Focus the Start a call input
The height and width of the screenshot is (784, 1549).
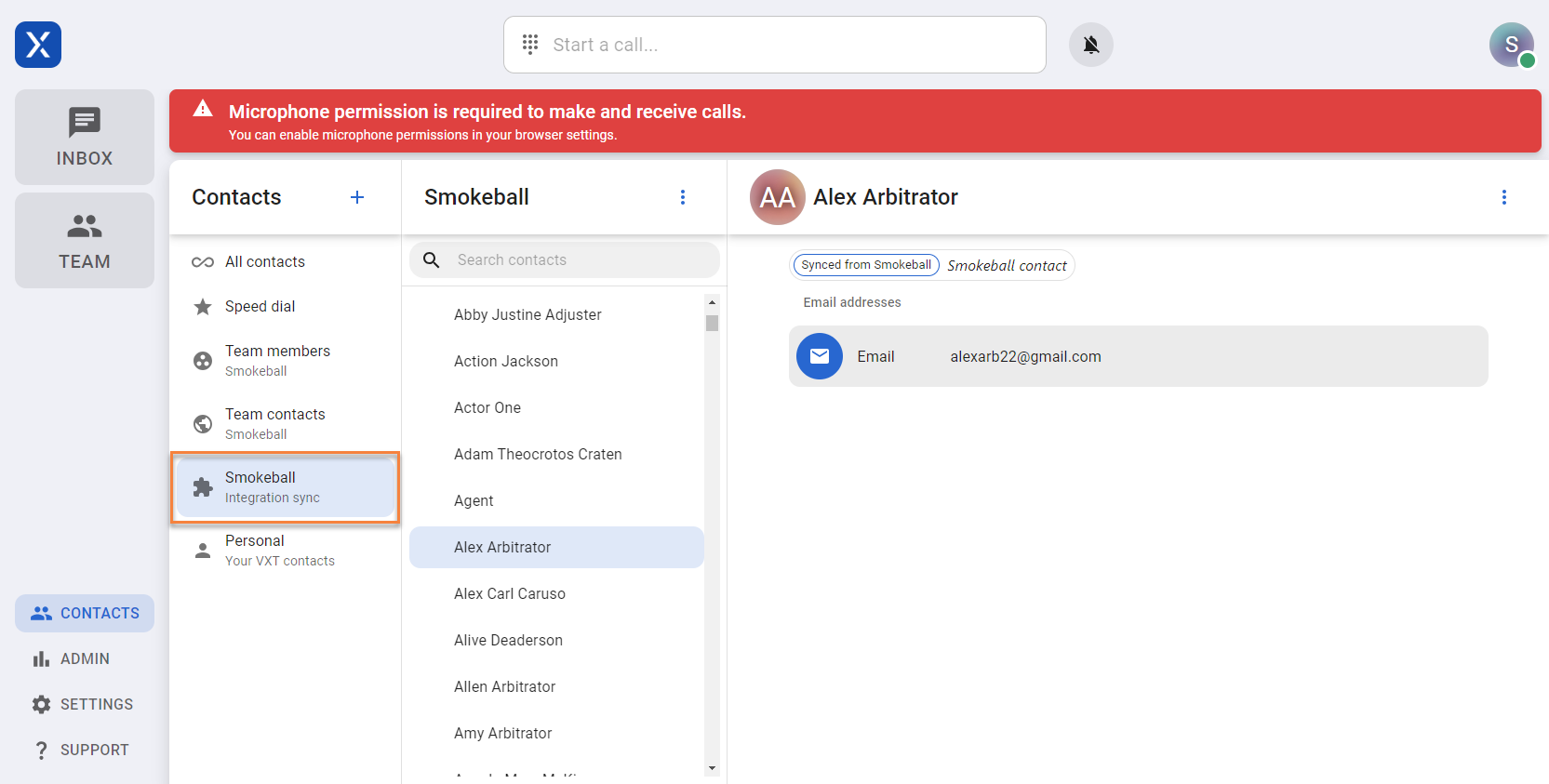775,45
